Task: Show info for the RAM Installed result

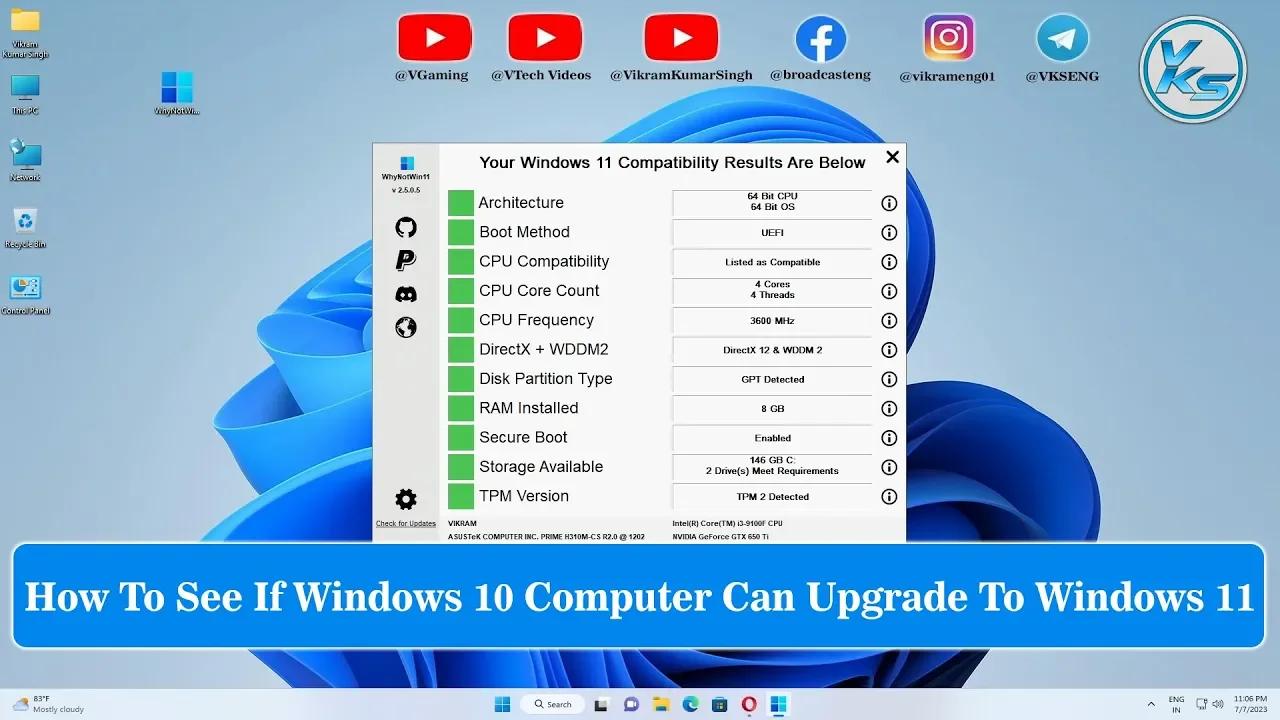Action: click(889, 408)
